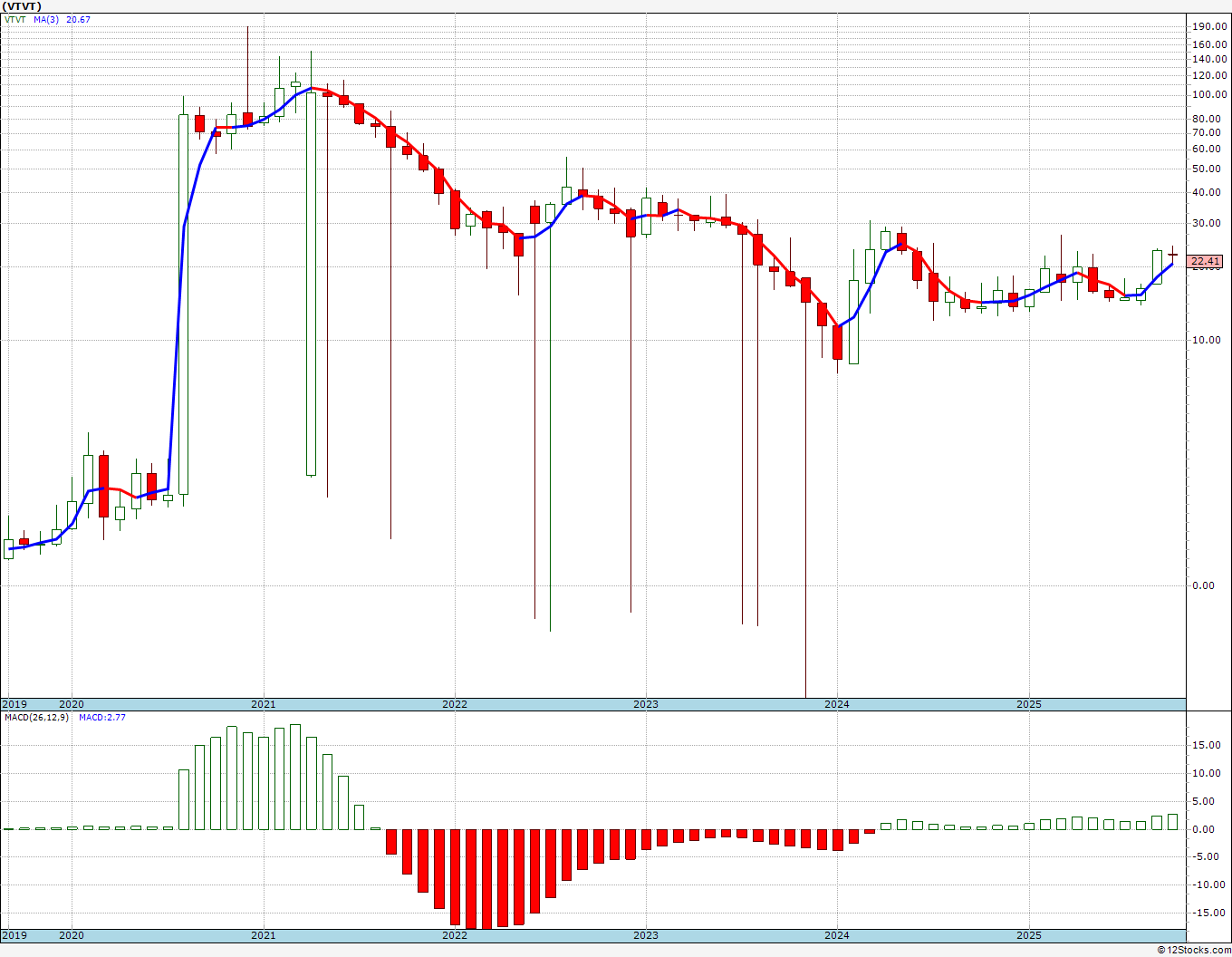
Task: Click 2024 on the MACD panel time axis
Action: [836, 935]
